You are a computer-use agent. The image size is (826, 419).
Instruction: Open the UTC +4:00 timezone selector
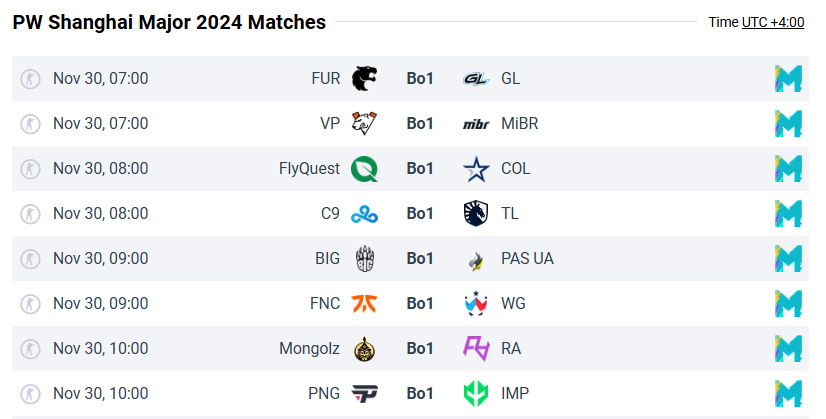pyautogui.click(x=772, y=22)
